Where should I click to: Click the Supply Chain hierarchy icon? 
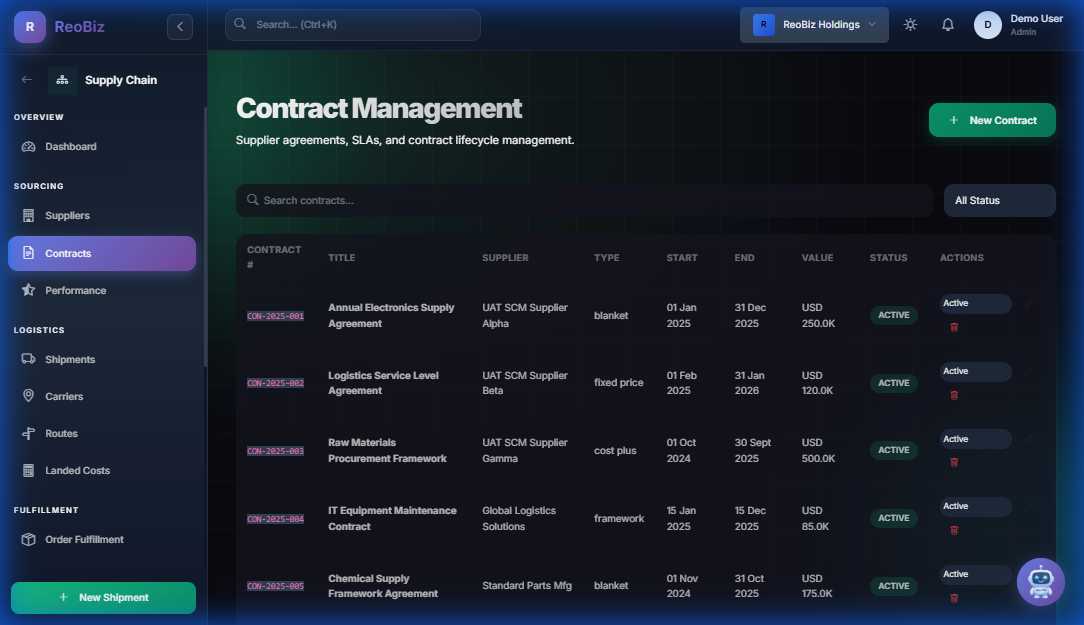[62, 80]
